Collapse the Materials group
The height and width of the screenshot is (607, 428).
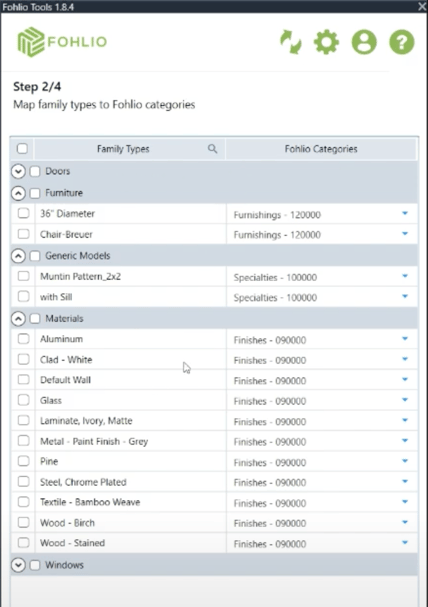point(18,318)
